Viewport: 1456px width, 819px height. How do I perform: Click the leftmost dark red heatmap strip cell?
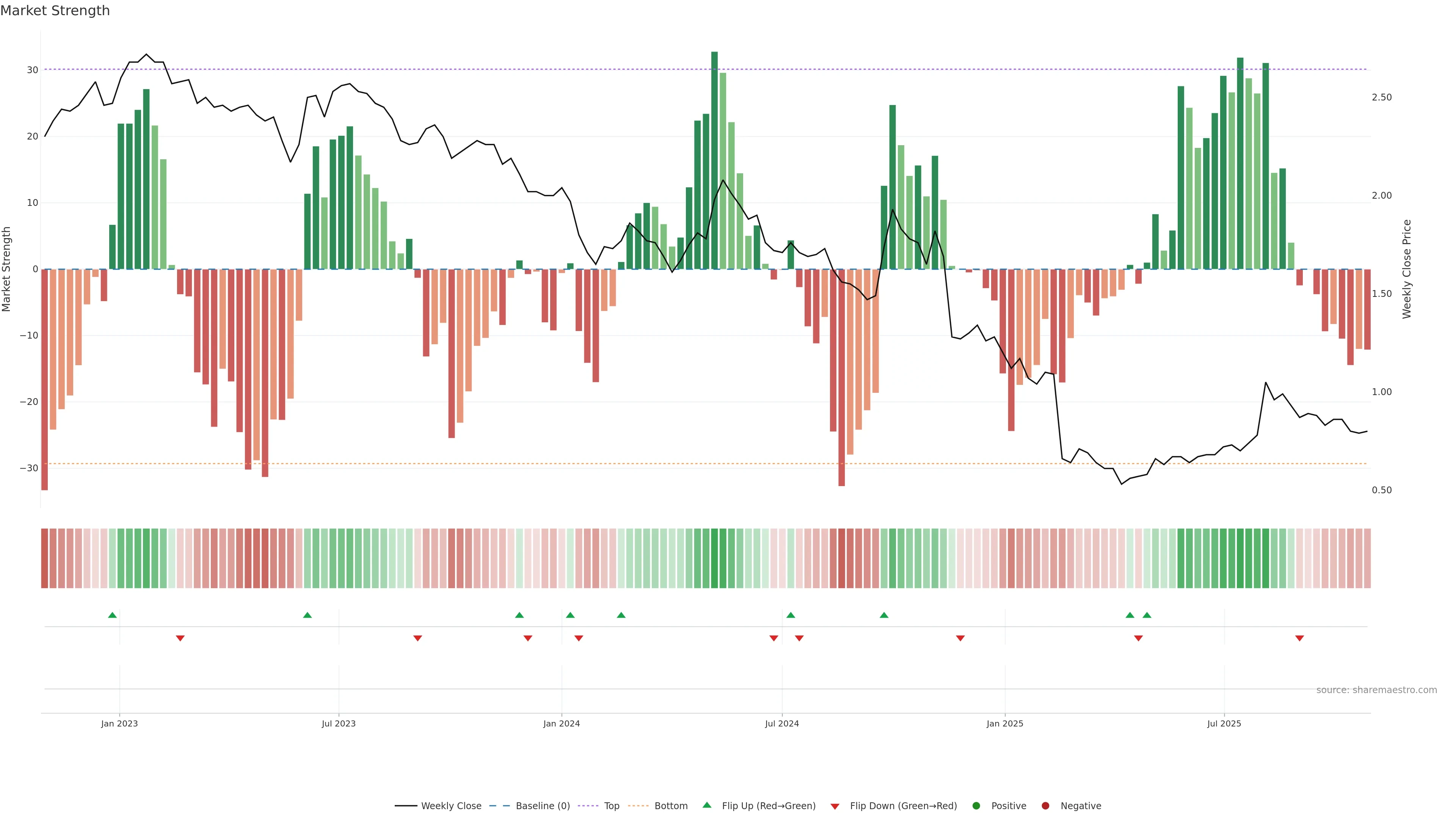tap(45, 559)
